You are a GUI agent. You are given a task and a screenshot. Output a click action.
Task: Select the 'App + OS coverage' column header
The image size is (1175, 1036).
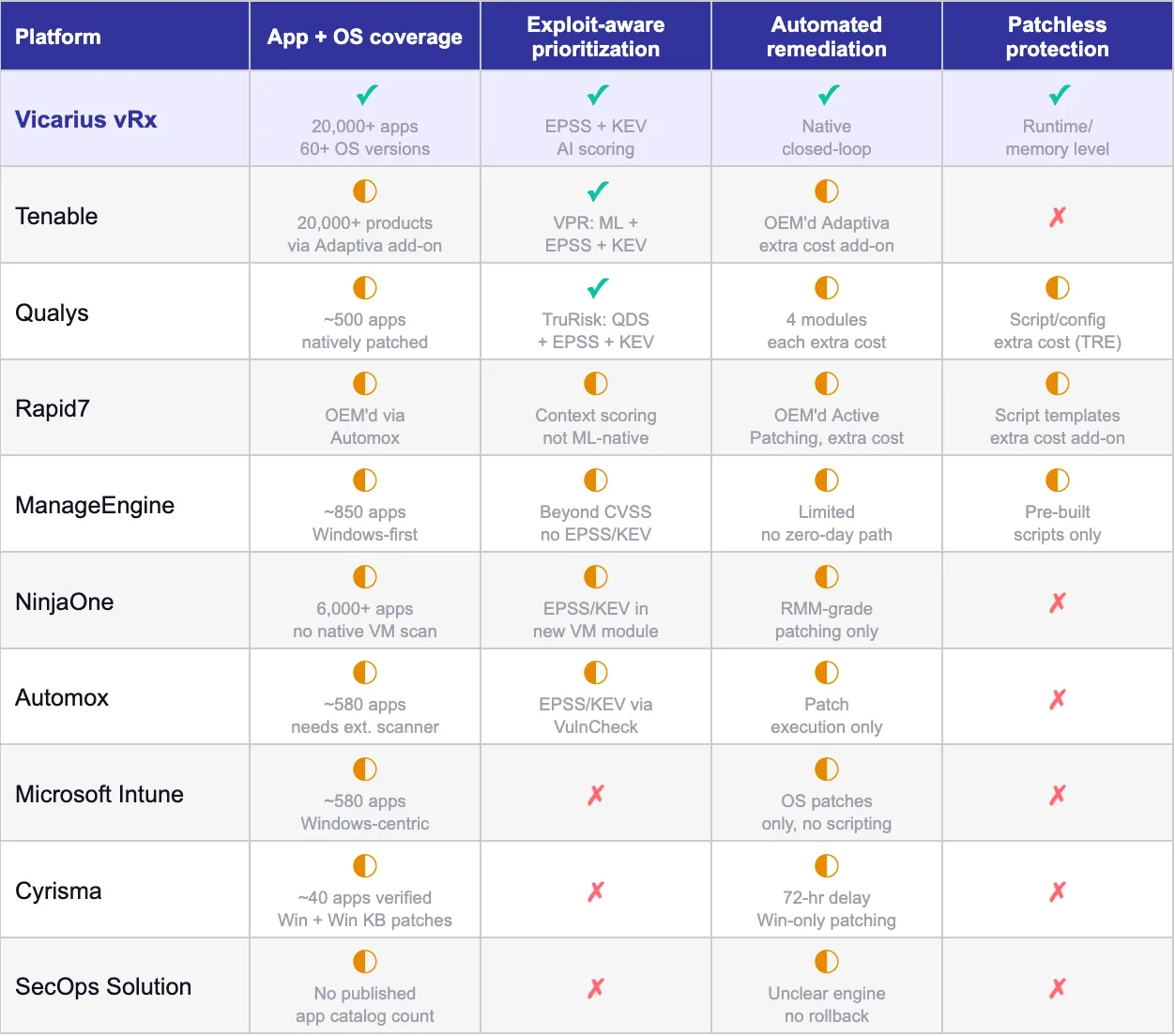pyautogui.click(x=365, y=37)
